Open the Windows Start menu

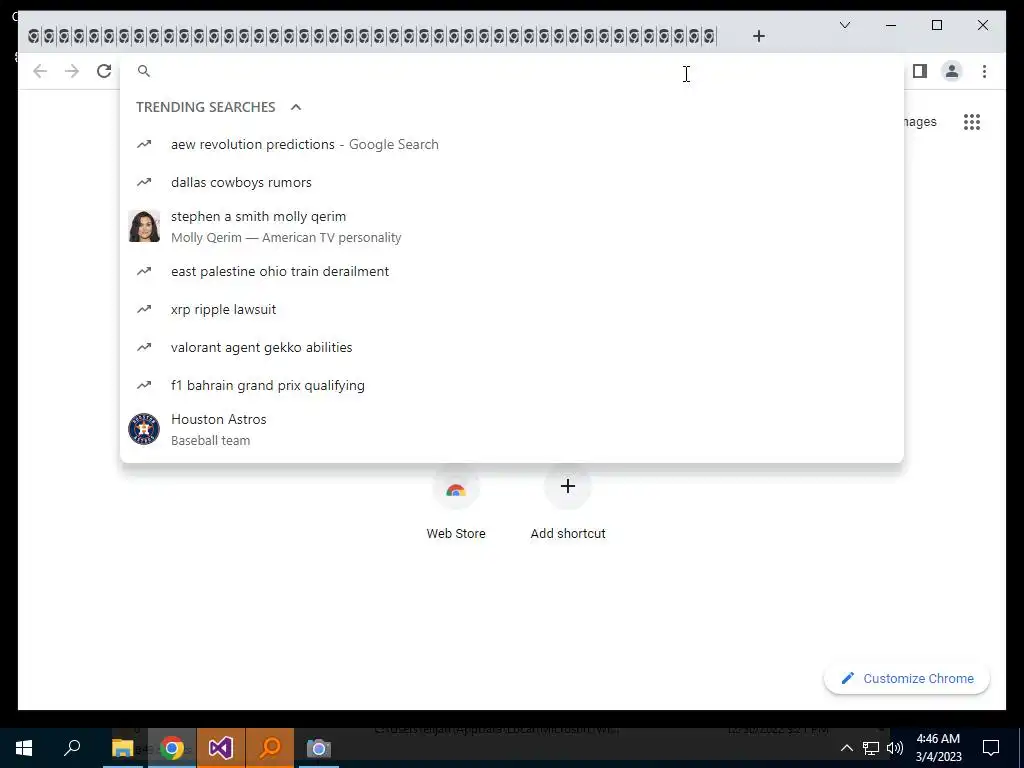click(24, 748)
